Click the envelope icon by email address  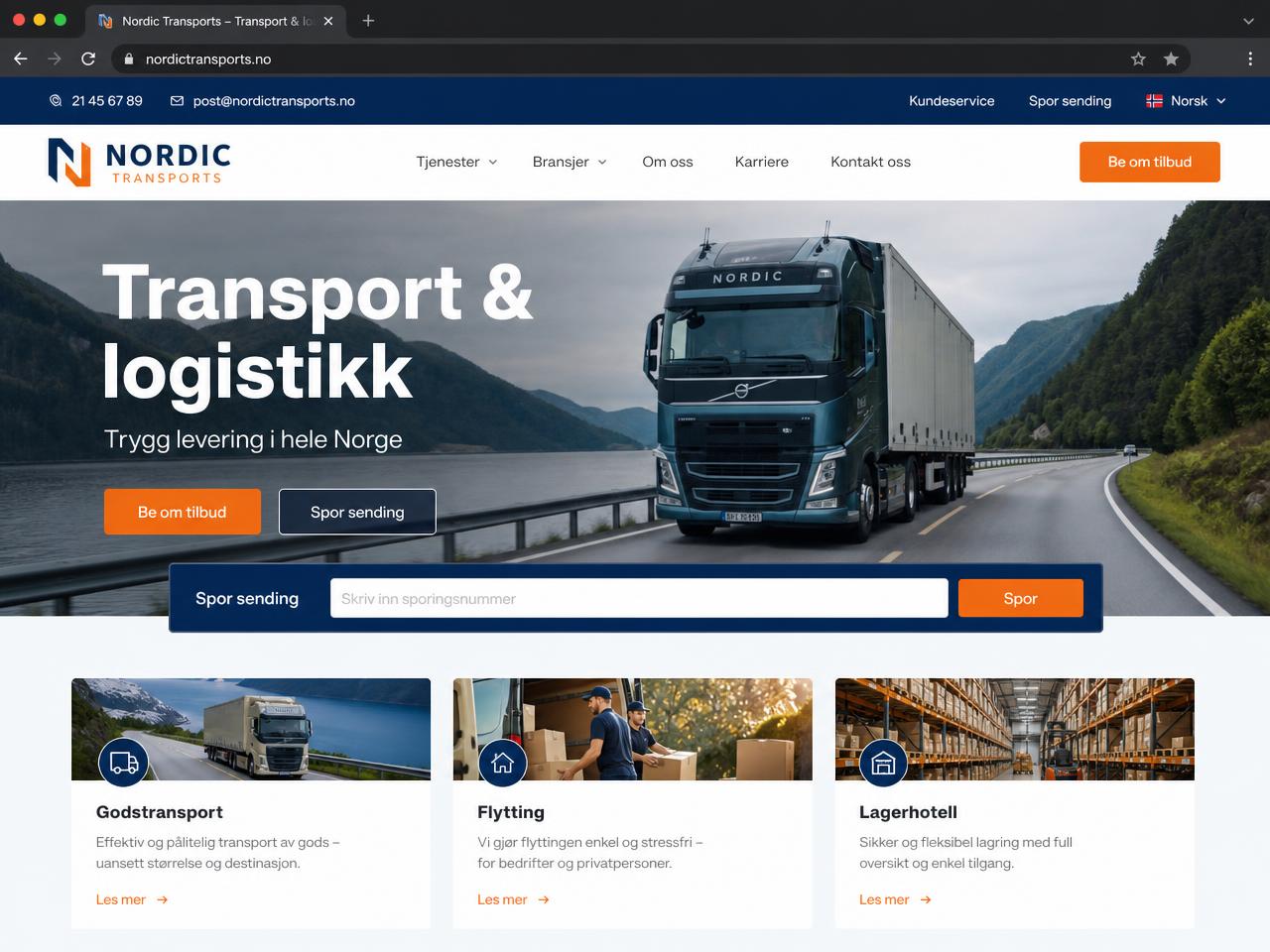pyautogui.click(x=178, y=101)
